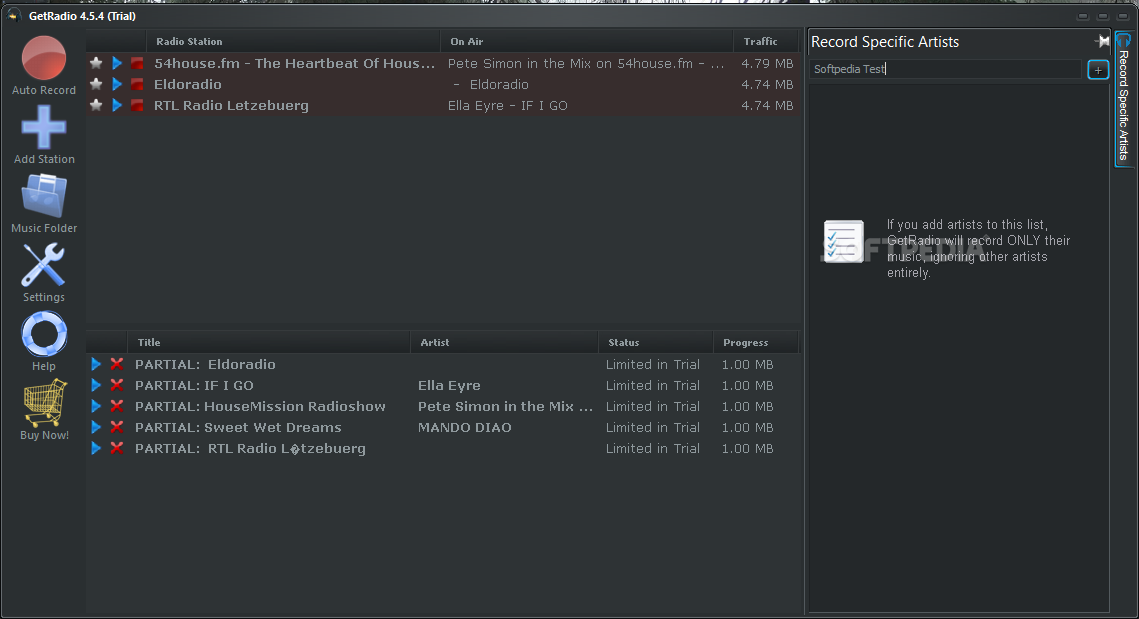Play the RTL Radio Letzebuerg station
The width and height of the screenshot is (1139, 619).
(x=117, y=105)
